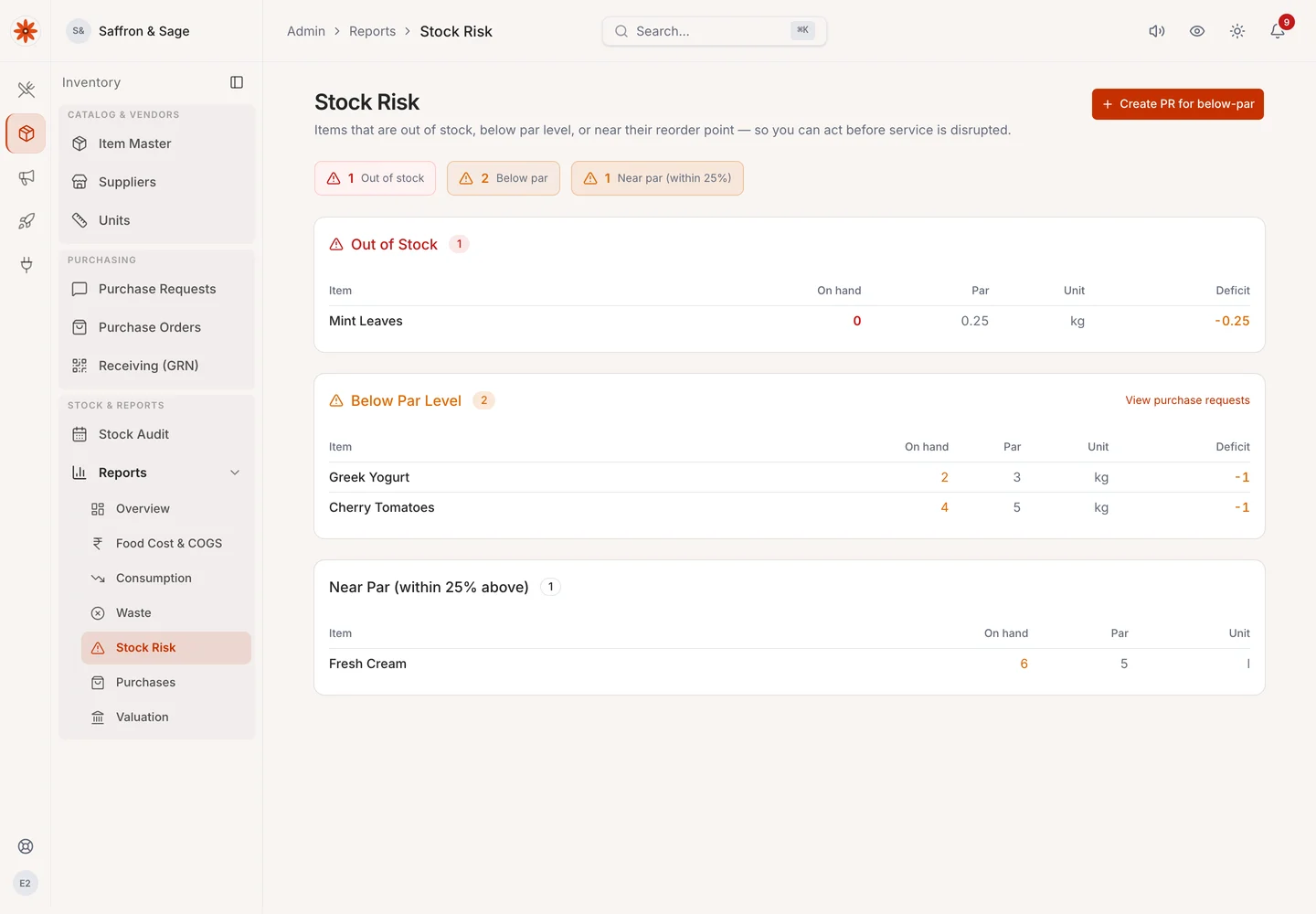This screenshot has width=1316, height=914.
Task: Open notifications bell with 9 badge
Action: [1278, 31]
